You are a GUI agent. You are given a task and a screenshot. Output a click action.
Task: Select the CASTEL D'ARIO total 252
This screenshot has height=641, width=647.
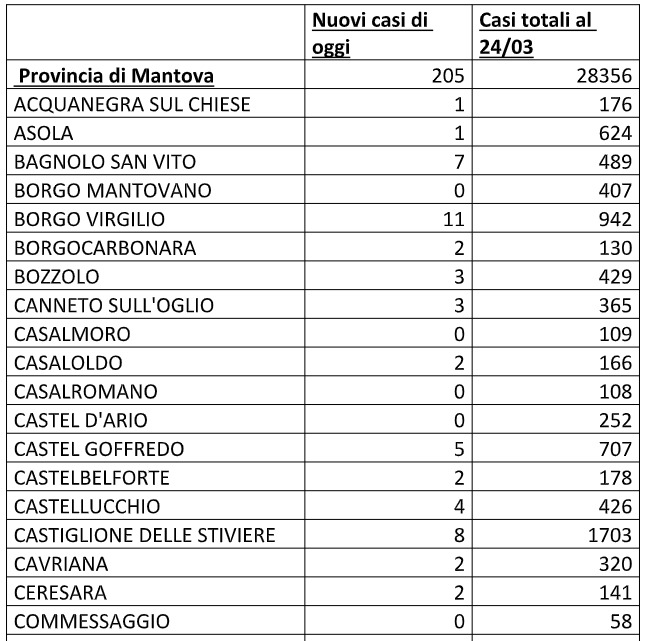pos(615,420)
